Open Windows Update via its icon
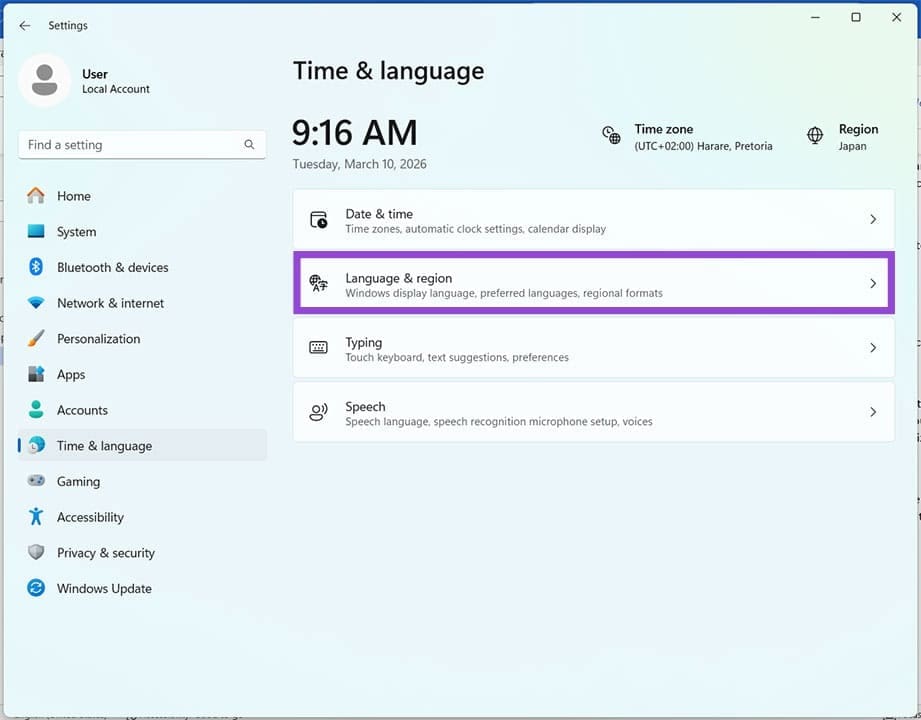Screen dimensions: 921x720 click(x=35, y=588)
